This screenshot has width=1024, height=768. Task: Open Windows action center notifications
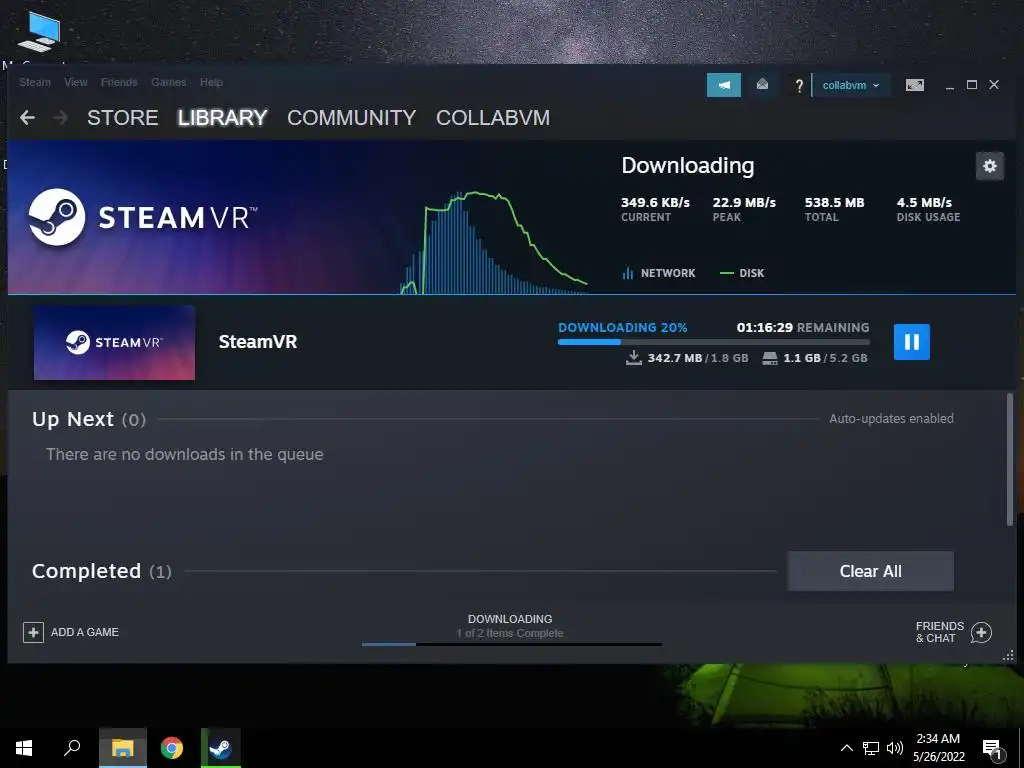993,749
